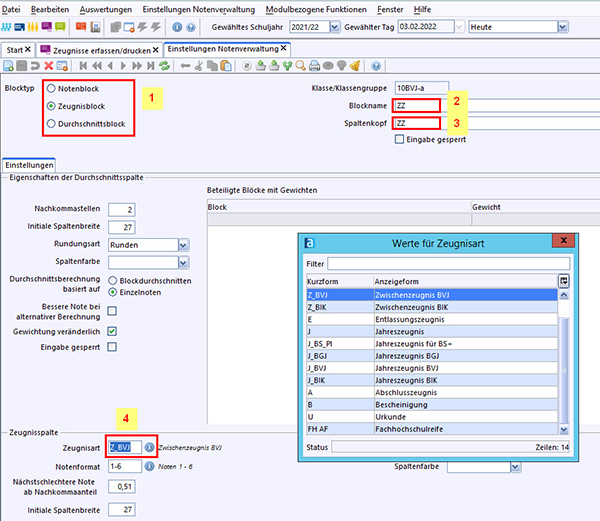
Task: Choose Einzelnoten radio option
Action: 112,292
